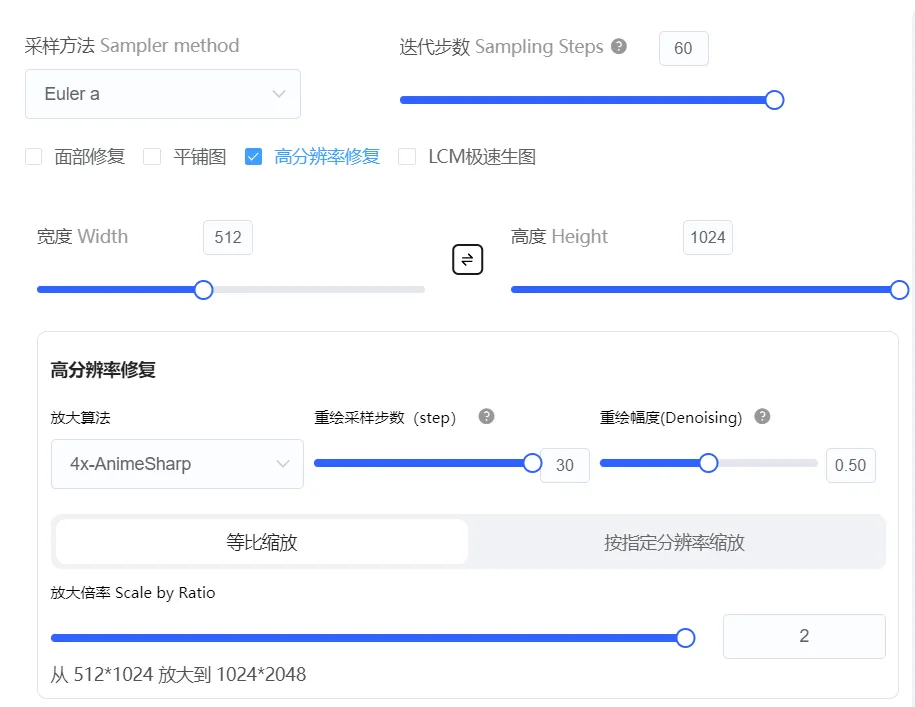The image size is (915, 707).
Task: Click the Width input field showing 512
Action: (228, 238)
